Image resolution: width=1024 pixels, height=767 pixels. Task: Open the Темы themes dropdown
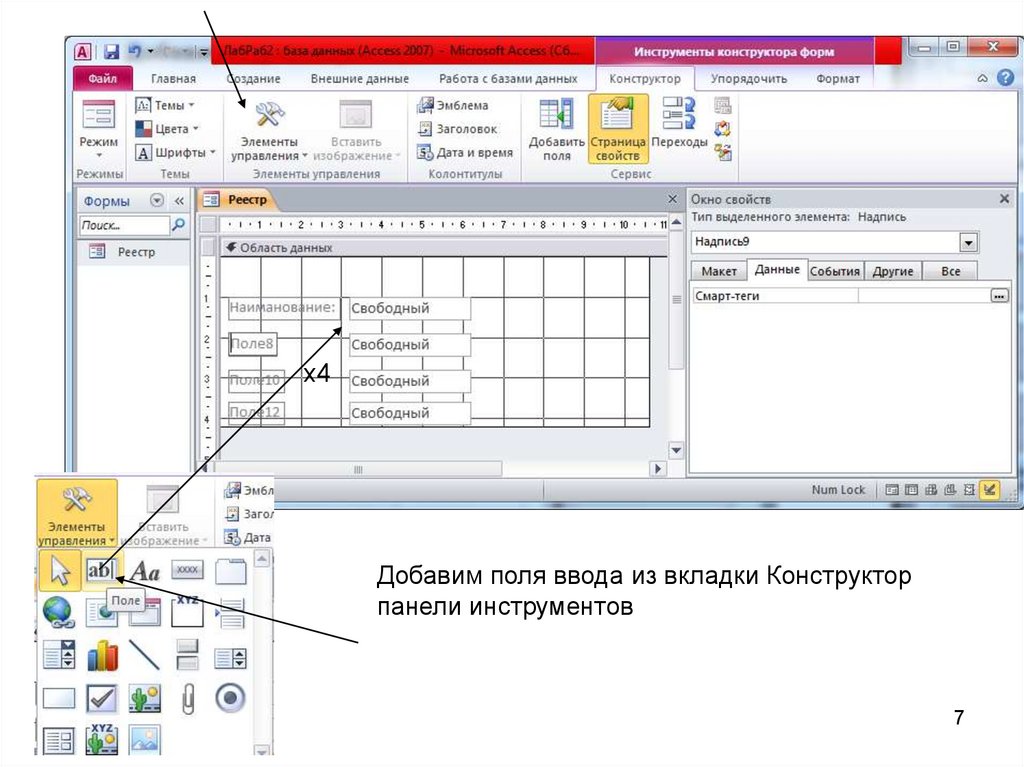tap(165, 105)
